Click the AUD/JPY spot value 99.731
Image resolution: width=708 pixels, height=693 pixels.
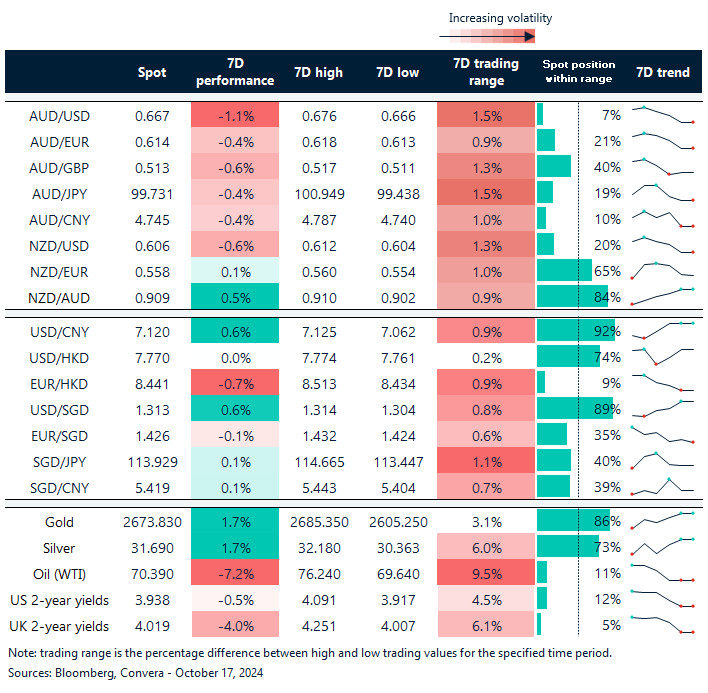tap(152, 195)
